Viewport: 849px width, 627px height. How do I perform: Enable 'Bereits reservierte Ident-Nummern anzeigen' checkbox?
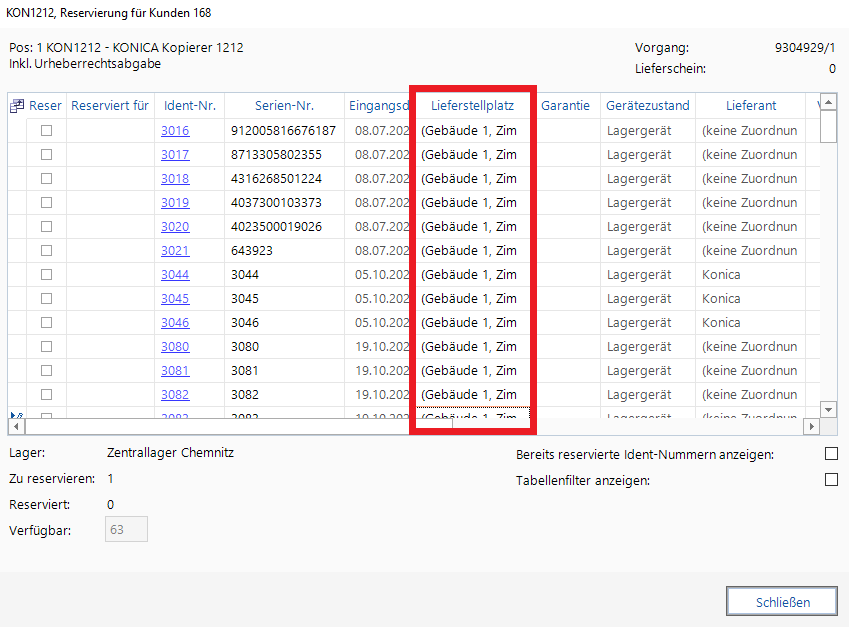click(830, 454)
